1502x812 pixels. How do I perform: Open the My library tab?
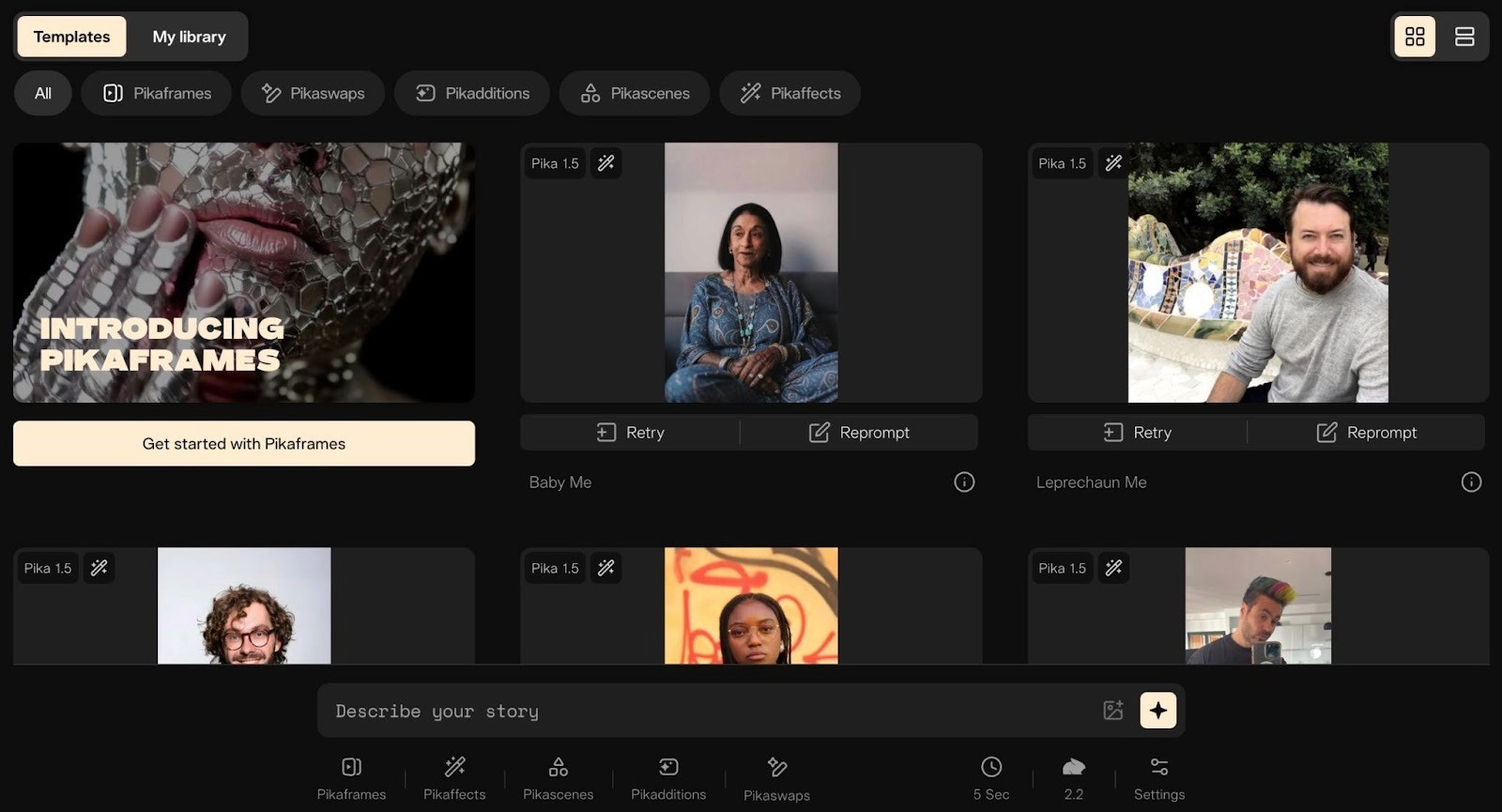click(x=190, y=37)
